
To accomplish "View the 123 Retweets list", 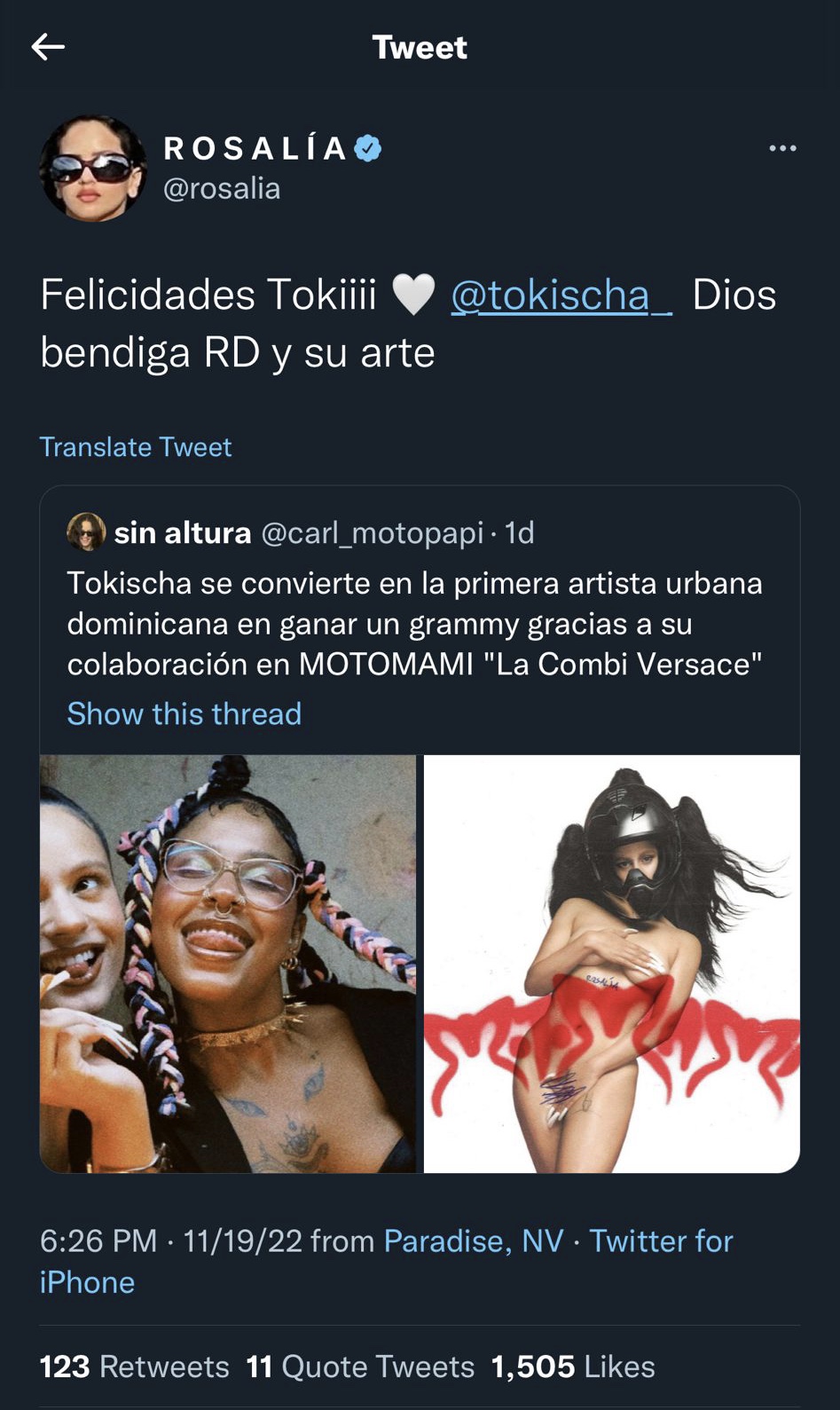I will pos(135,1367).
